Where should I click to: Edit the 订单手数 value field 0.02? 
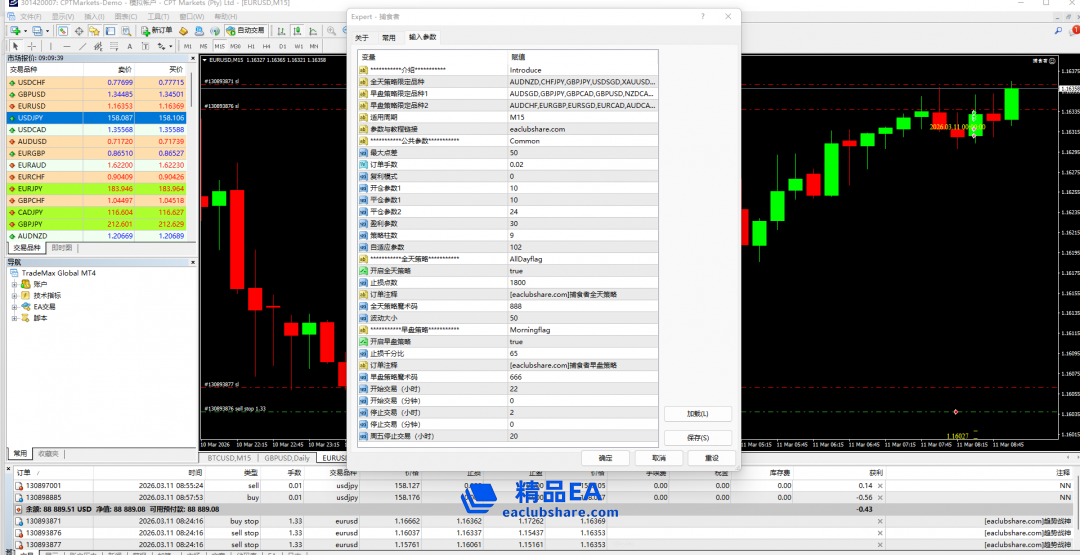coord(582,164)
